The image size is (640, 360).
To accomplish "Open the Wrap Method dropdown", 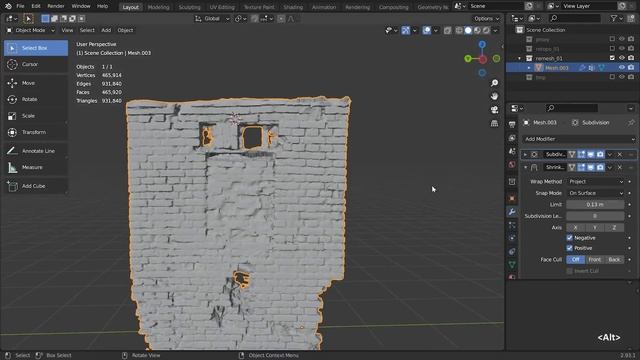I will pos(596,181).
